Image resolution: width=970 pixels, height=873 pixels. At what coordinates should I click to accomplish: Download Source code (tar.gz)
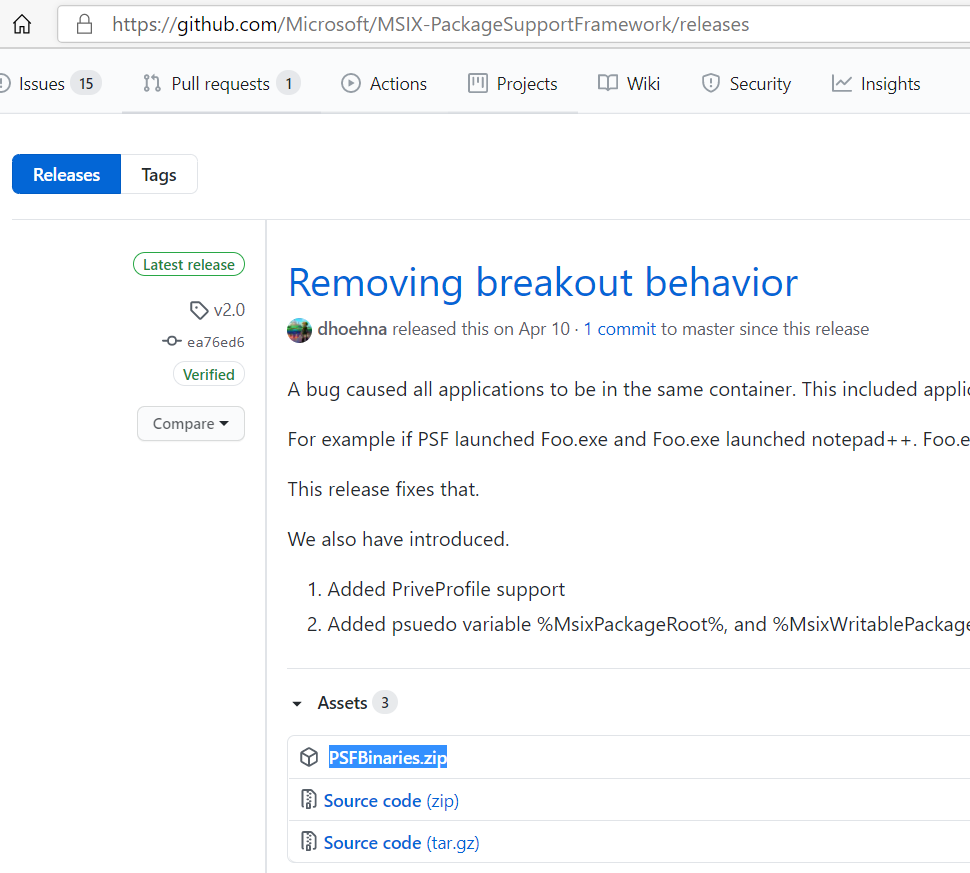click(x=401, y=843)
